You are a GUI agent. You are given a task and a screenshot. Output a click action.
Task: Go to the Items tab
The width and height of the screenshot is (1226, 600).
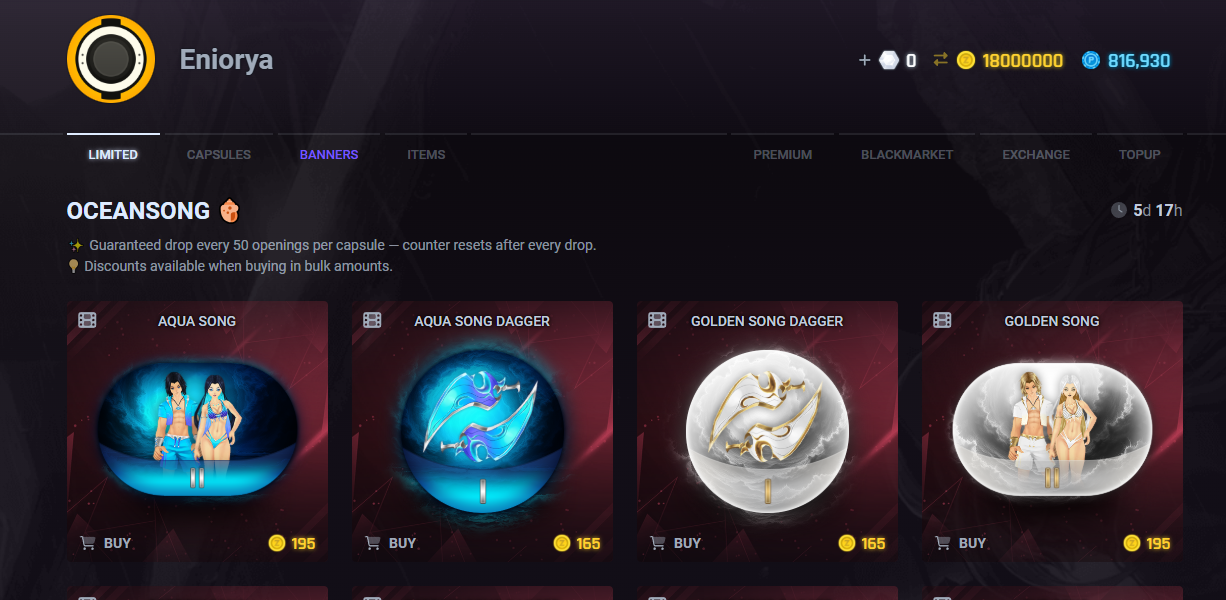pyautogui.click(x=426, y=155)
